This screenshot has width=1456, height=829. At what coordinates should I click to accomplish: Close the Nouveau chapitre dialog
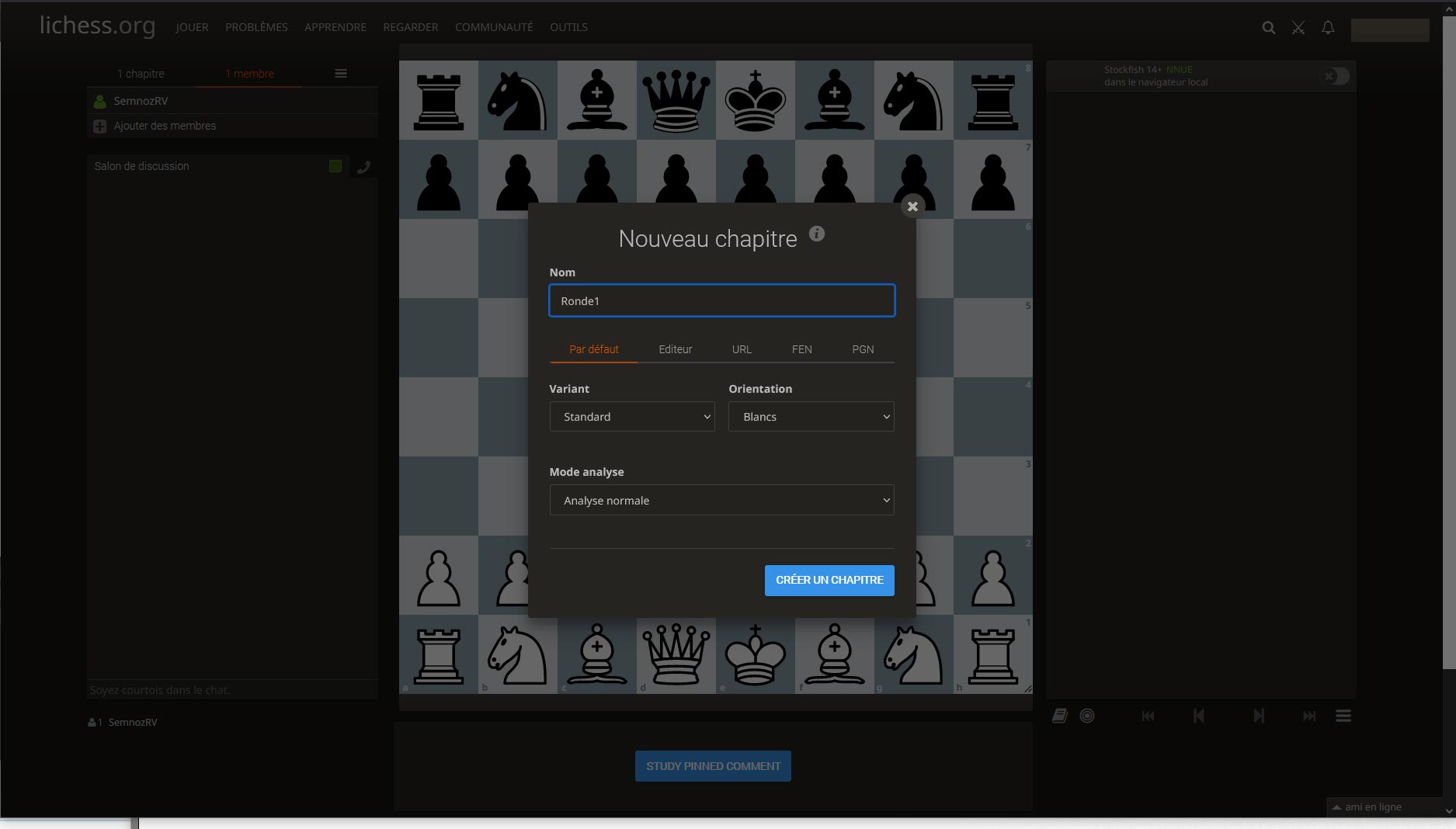912,206
